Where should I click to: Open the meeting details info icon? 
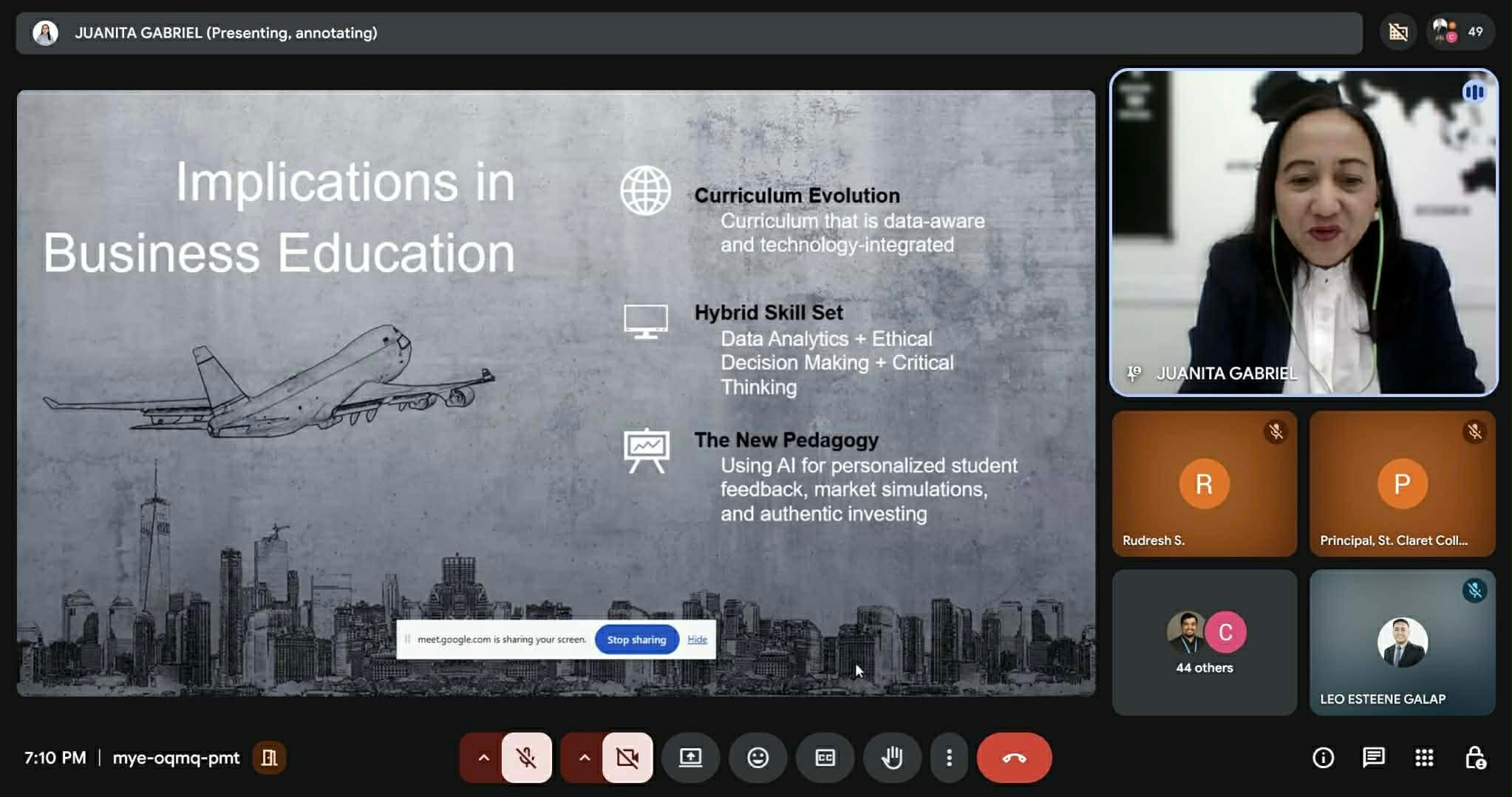click(x=1323, y=758)
